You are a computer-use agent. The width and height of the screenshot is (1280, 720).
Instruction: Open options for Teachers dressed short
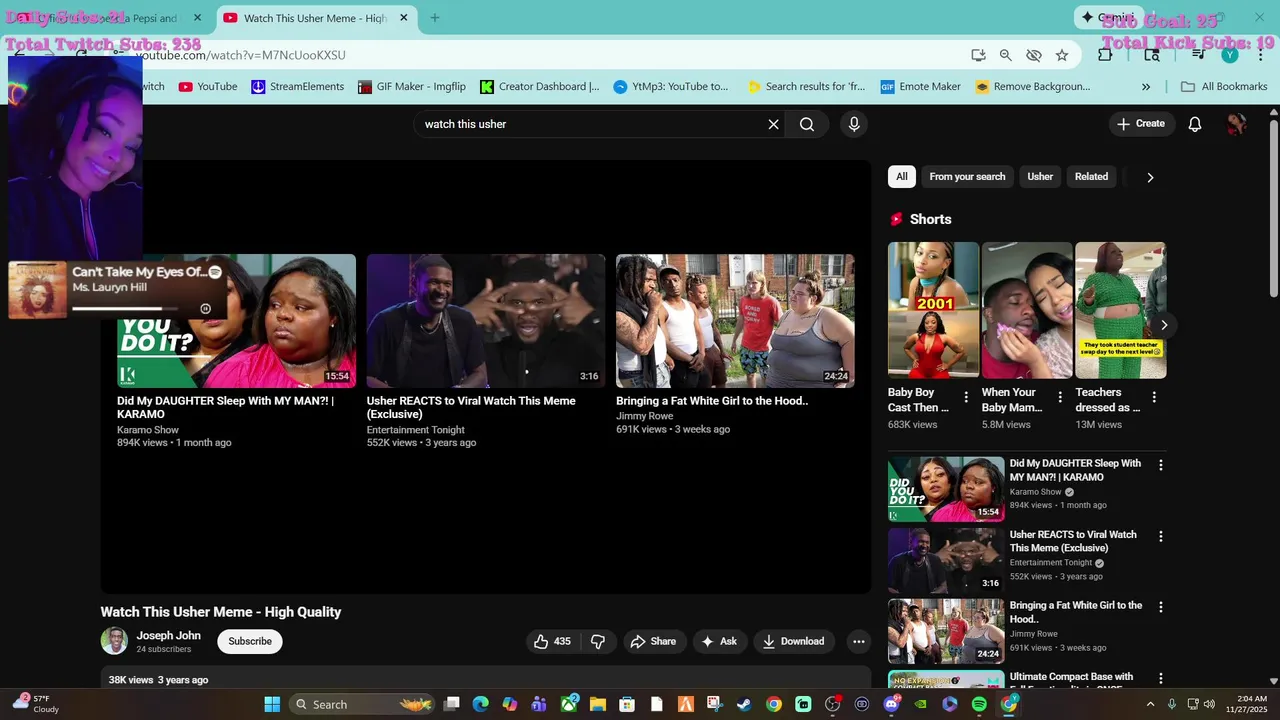[1154, 397]
